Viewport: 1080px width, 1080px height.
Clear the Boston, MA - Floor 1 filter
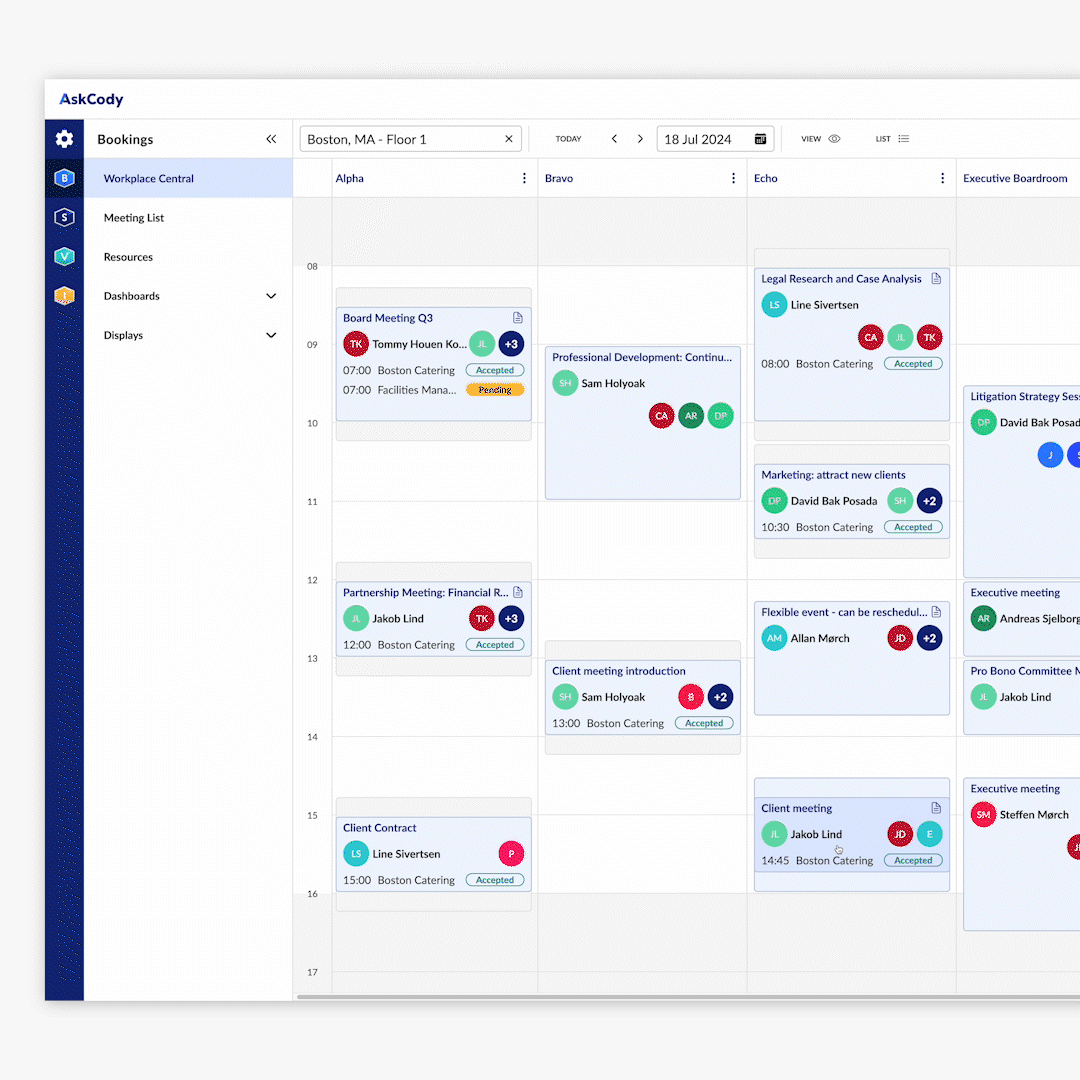tap(508, 139)
